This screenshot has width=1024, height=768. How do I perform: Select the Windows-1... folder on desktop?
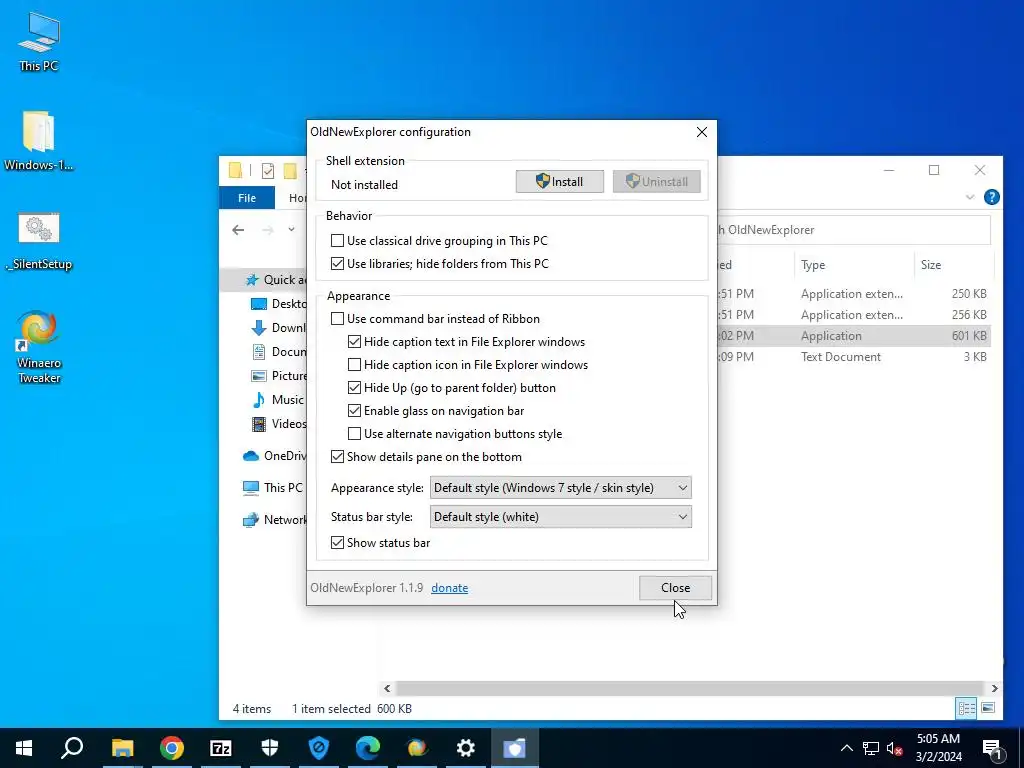39,140
